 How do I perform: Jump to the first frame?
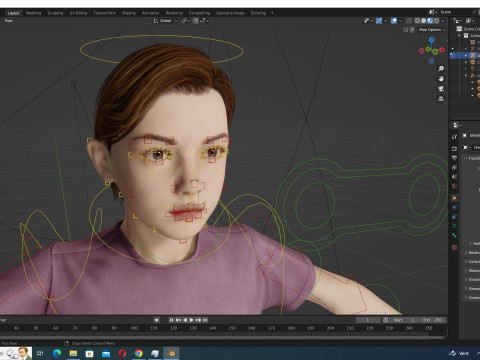171,320
